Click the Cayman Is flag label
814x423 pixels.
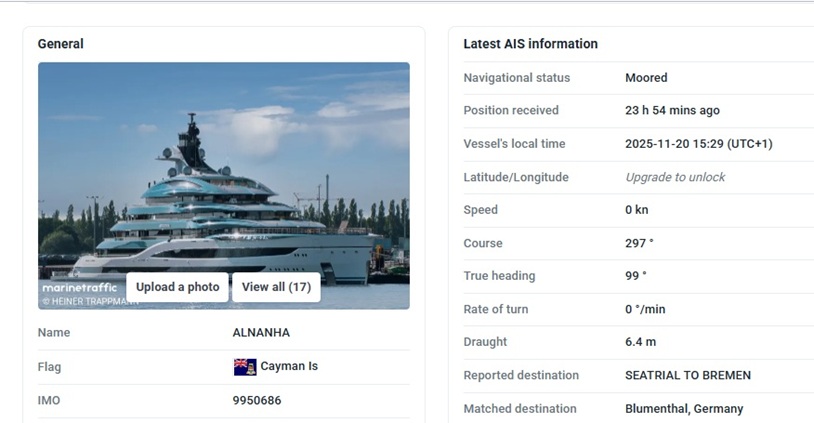pos(289,366)
